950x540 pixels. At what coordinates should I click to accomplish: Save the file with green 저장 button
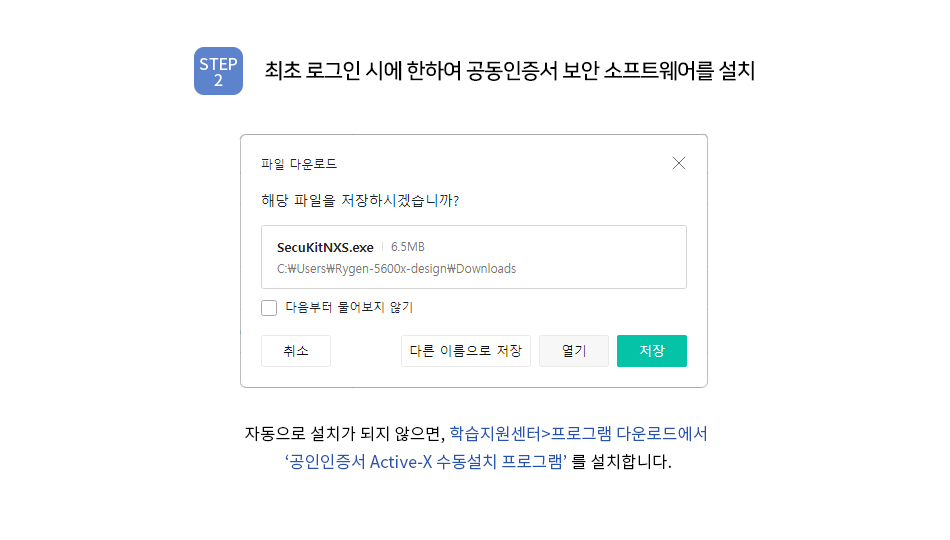(652, 351)
